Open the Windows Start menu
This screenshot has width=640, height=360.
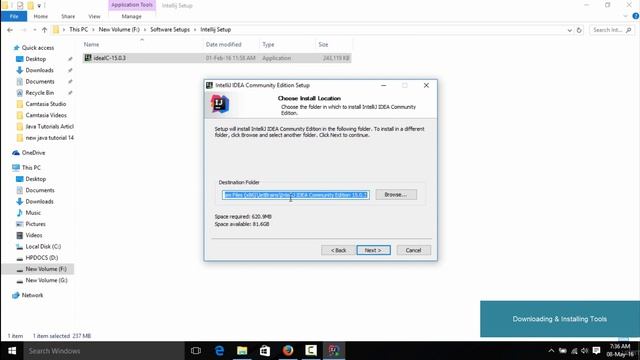pyautogui.click(x=12, y=351)
